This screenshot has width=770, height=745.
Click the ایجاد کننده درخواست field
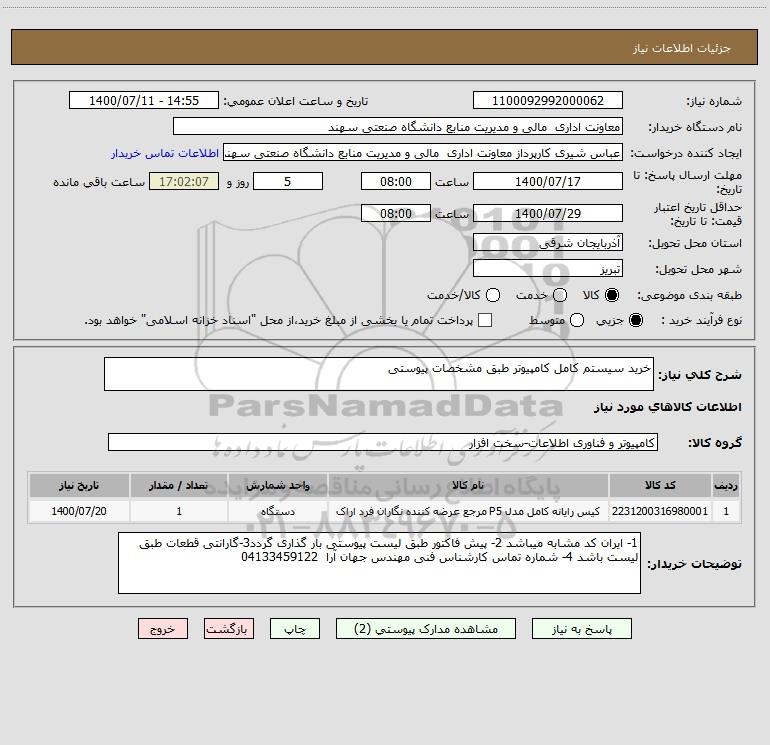(423, 153)
